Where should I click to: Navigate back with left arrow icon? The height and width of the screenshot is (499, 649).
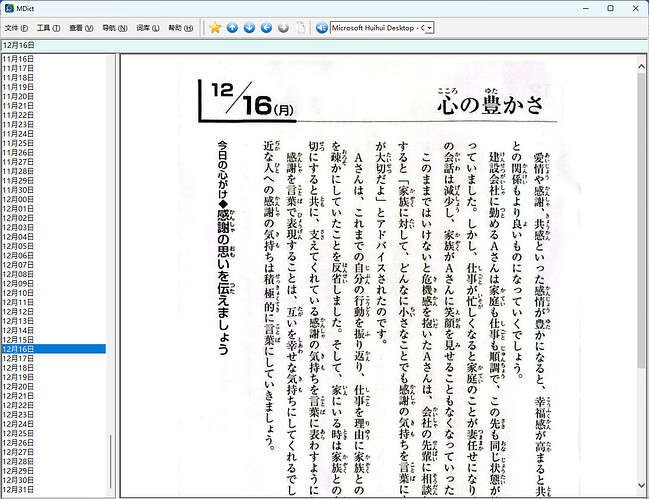point(266,28)
